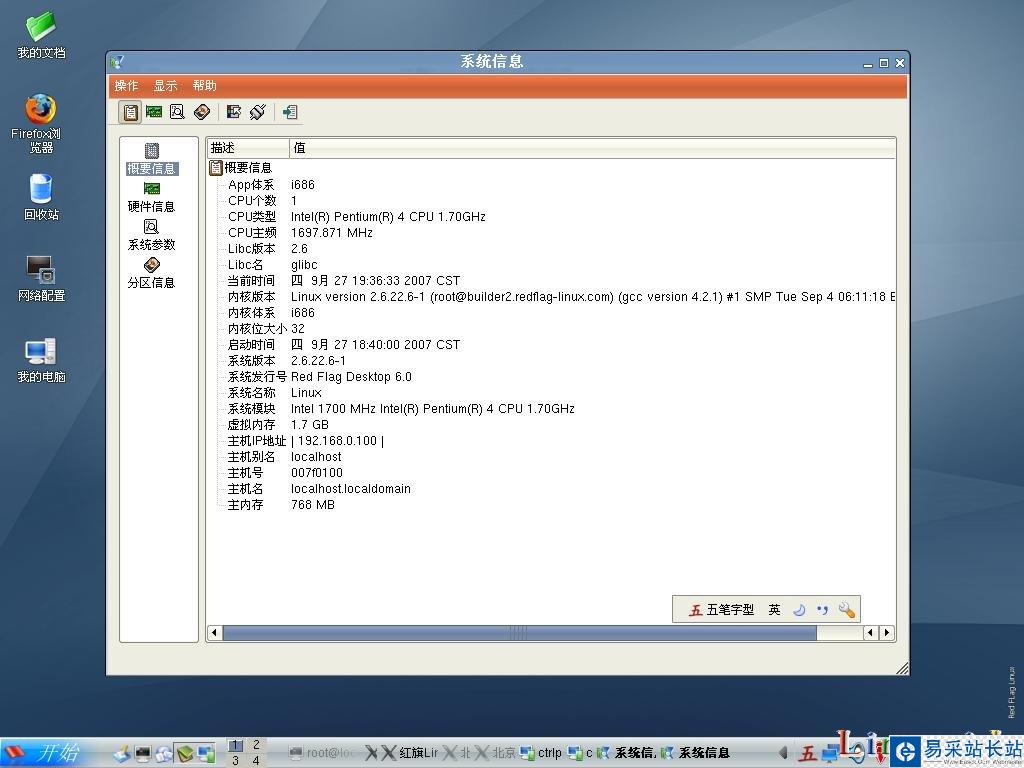The image size is (1024, 768).
Task: Open 分区信息 with the disk toolbar icon
Action: (x=202, y=111)
